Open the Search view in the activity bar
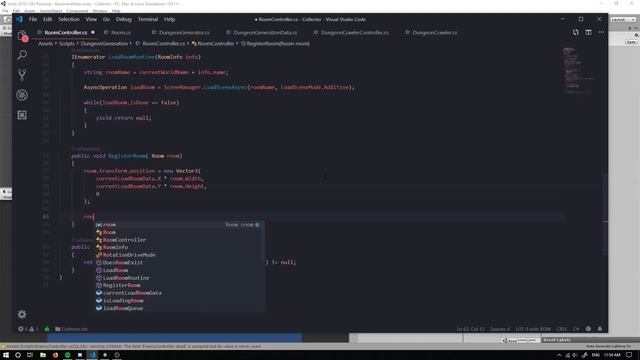Image resolution: width=640 pixels, height=360 pixels. point(22,55)
